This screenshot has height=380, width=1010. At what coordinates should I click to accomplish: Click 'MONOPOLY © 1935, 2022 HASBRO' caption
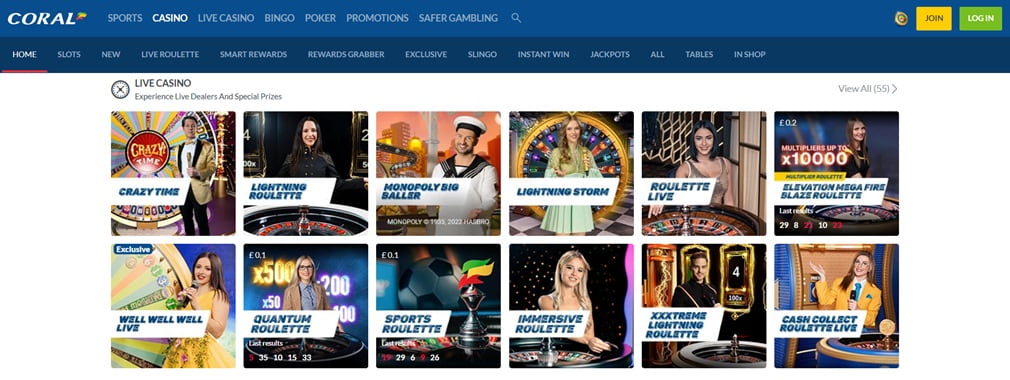point(438,222)
